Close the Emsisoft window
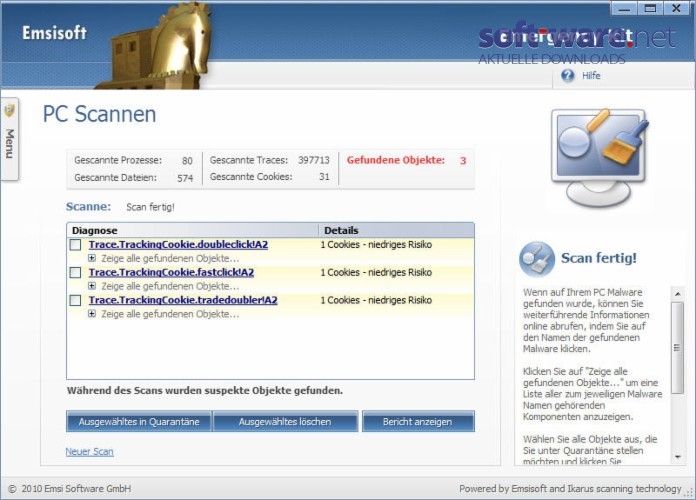 (676, 8)
